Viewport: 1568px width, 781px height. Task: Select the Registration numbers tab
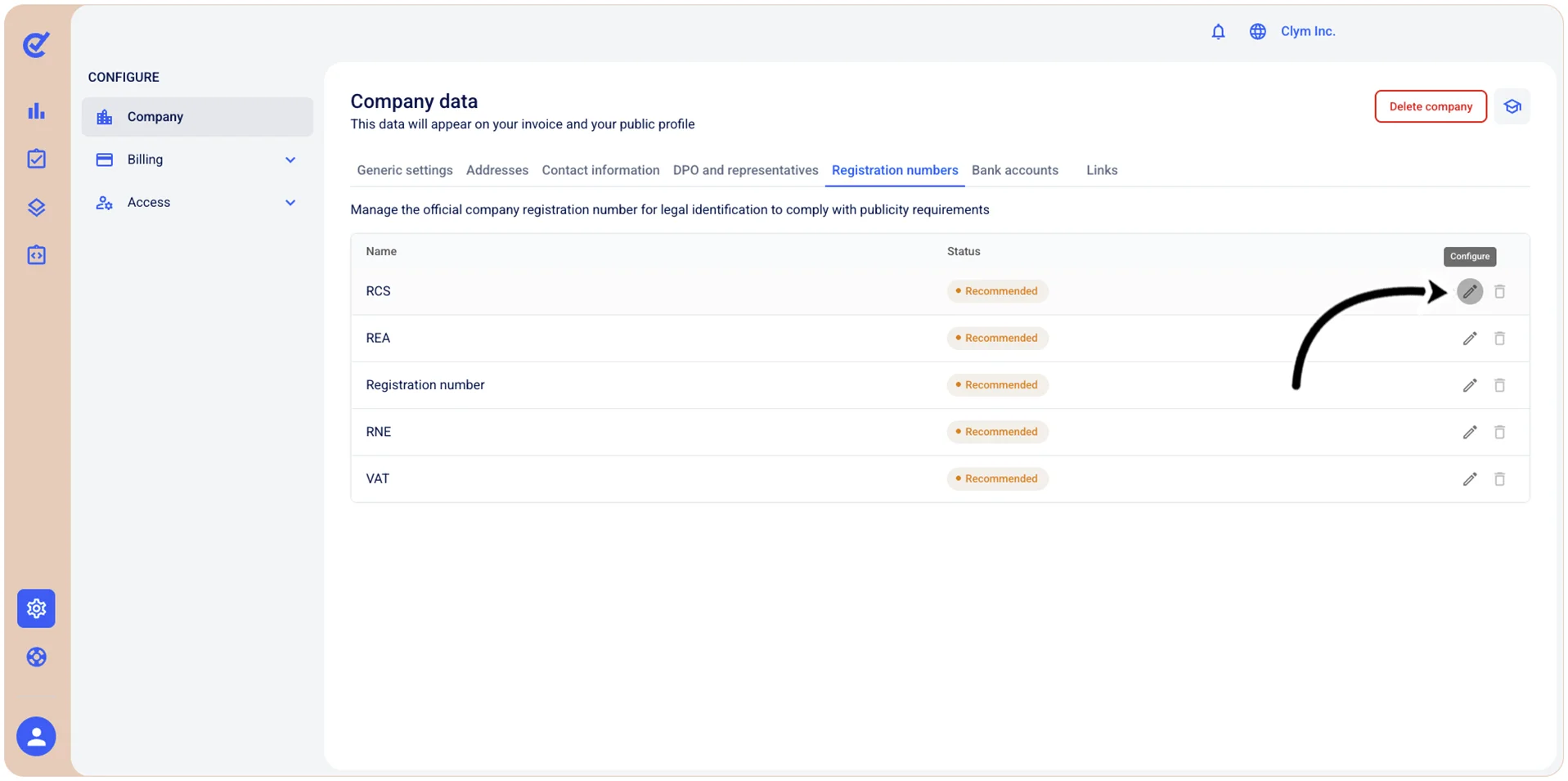pos(895,170)
